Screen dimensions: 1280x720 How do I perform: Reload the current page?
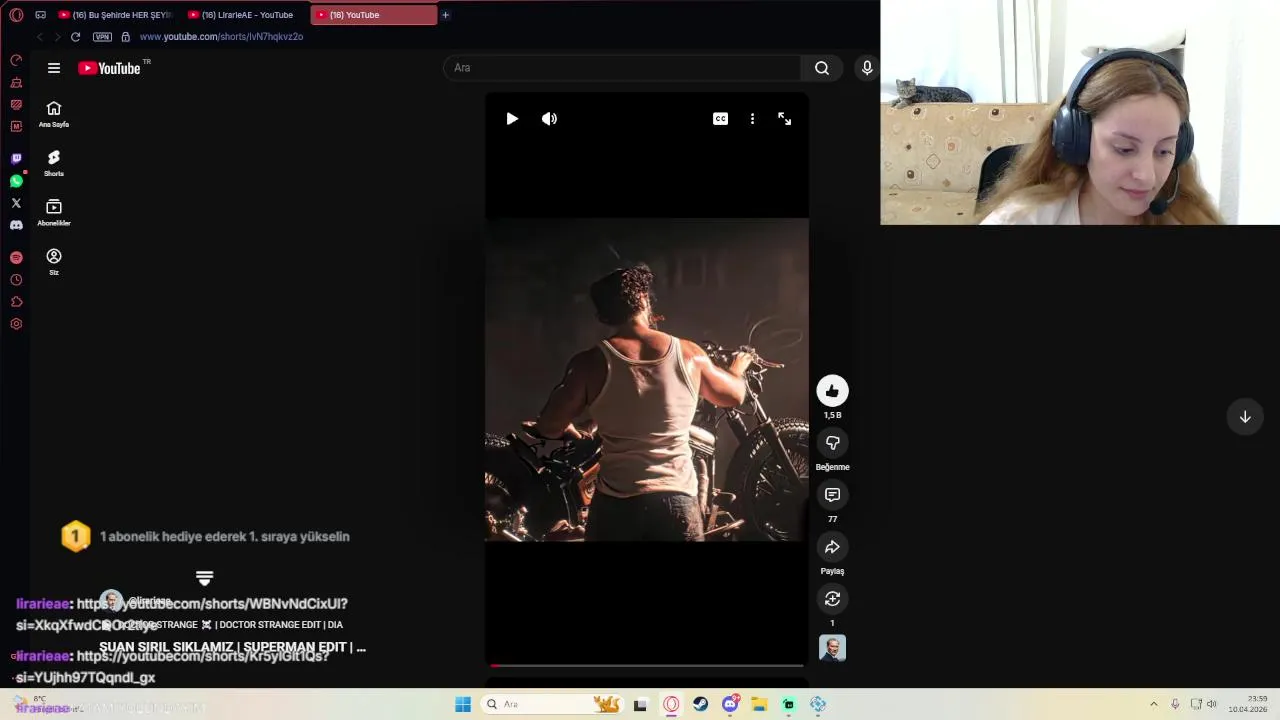(x=75, y=37)
